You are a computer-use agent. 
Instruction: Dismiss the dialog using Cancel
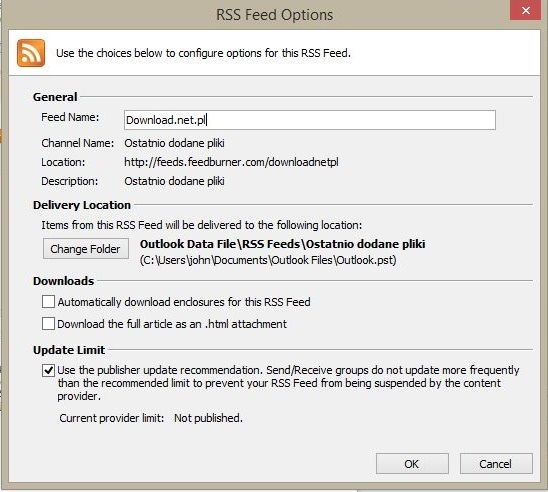click(496, 464)
